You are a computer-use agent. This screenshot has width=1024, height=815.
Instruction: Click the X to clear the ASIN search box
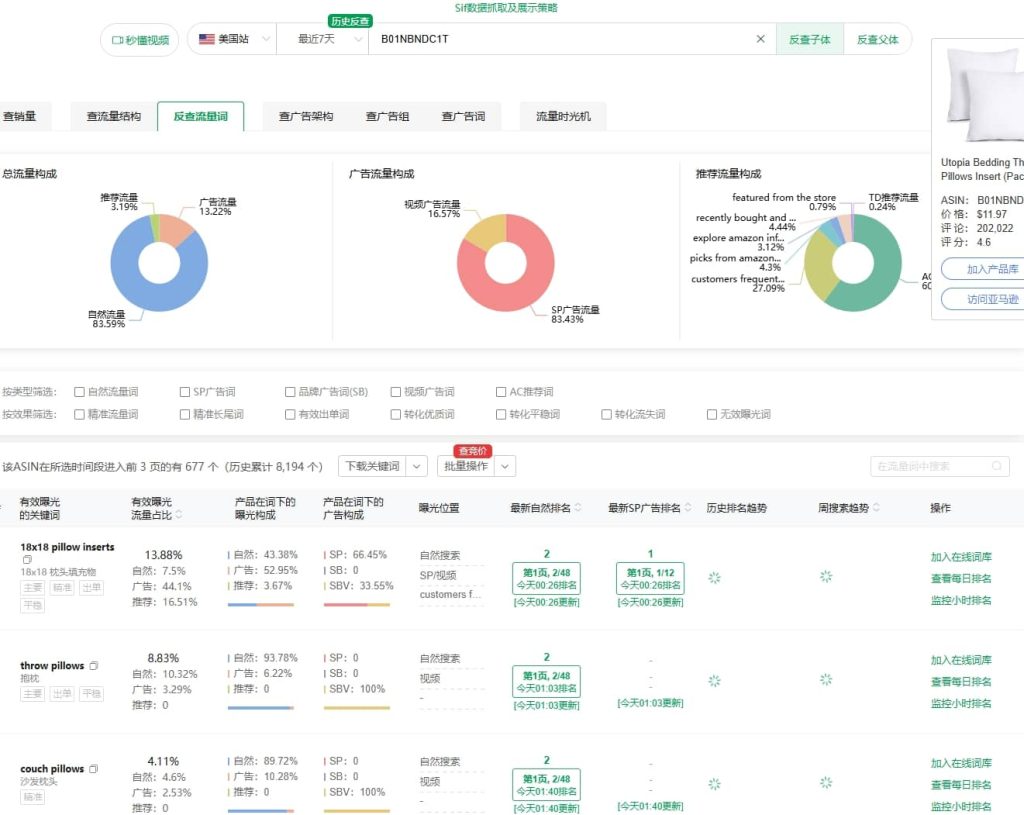pyautogui.click(x=760, y=39)
